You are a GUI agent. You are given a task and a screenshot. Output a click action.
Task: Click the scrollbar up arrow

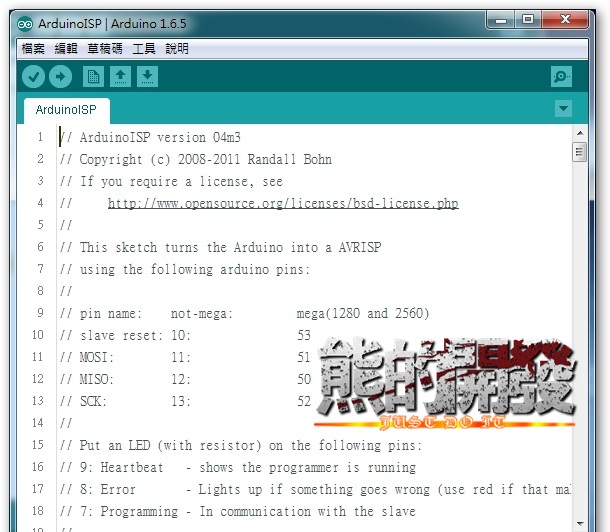(x=580, y=133)
